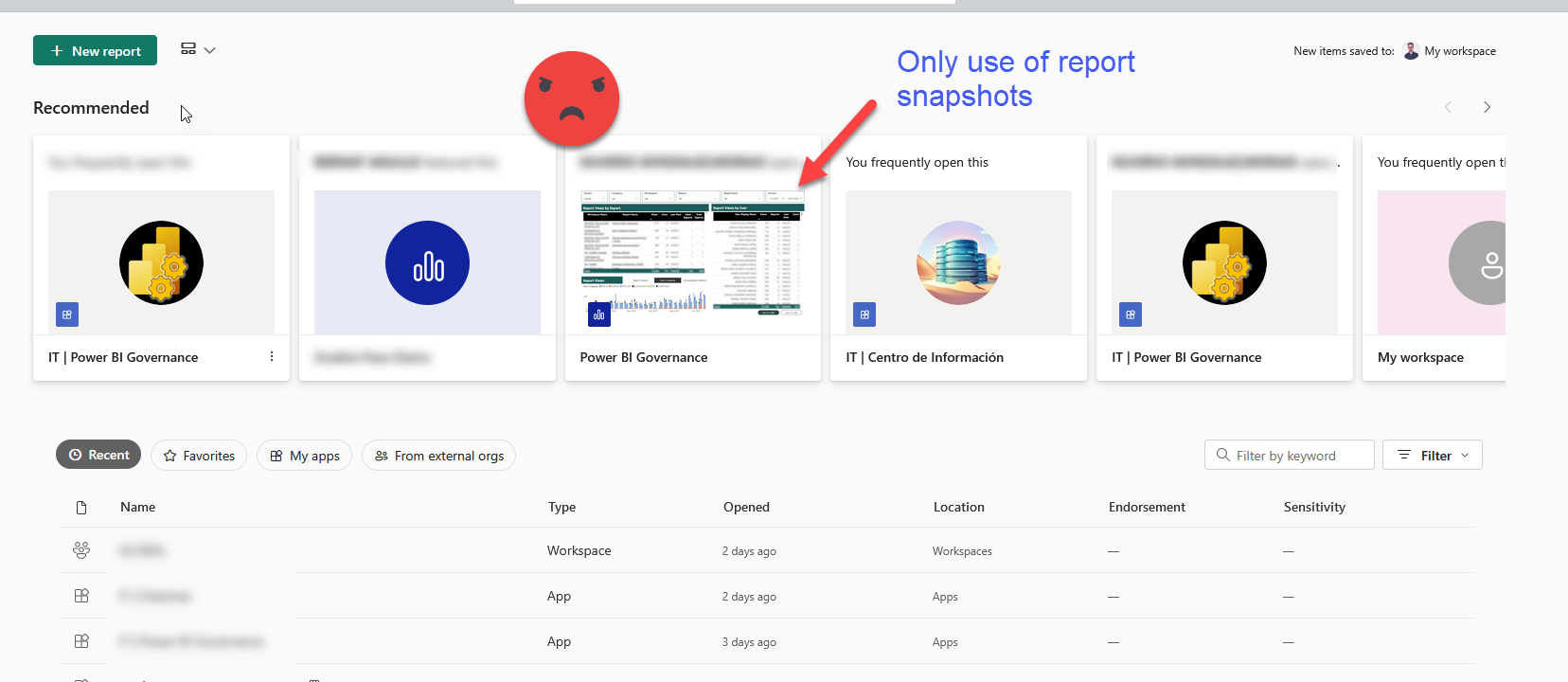Click previous arrow in Recommended section
The height and width of the screenshot is (682, 1568).
(x=1448, y=107)
